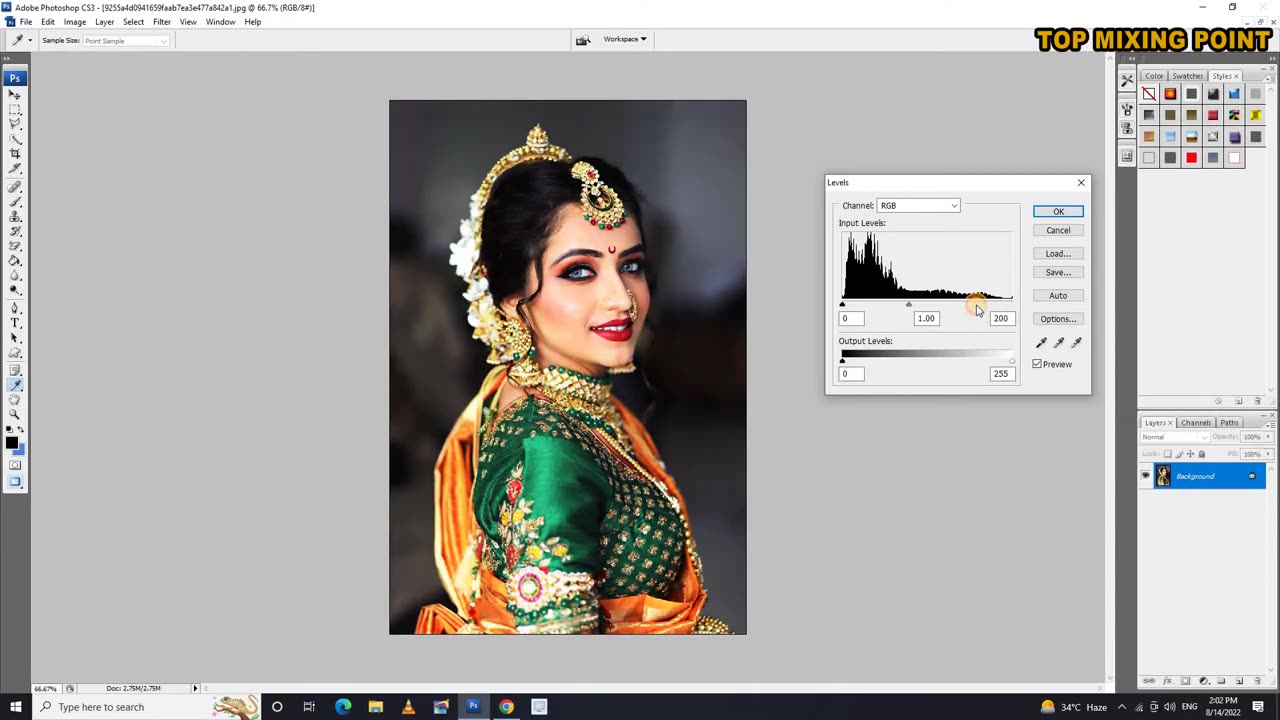Switch to the Paths tab
This screenshot has width=1280, height=720.
coord(1229,423)
